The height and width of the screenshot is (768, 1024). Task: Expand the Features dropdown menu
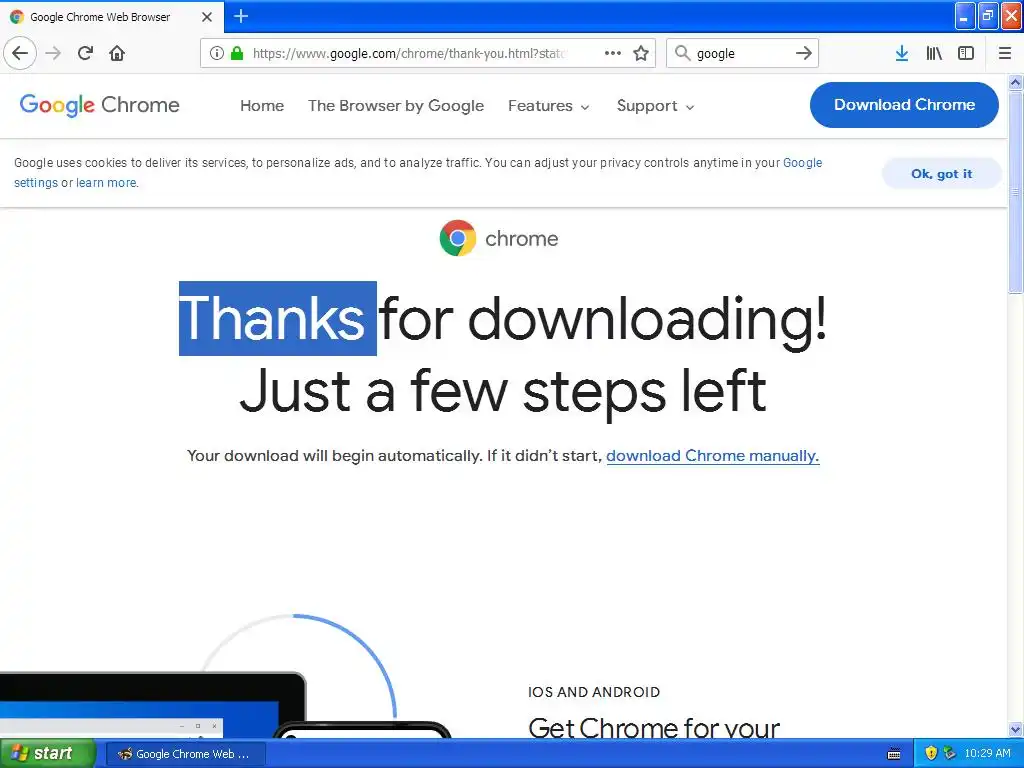549,106
